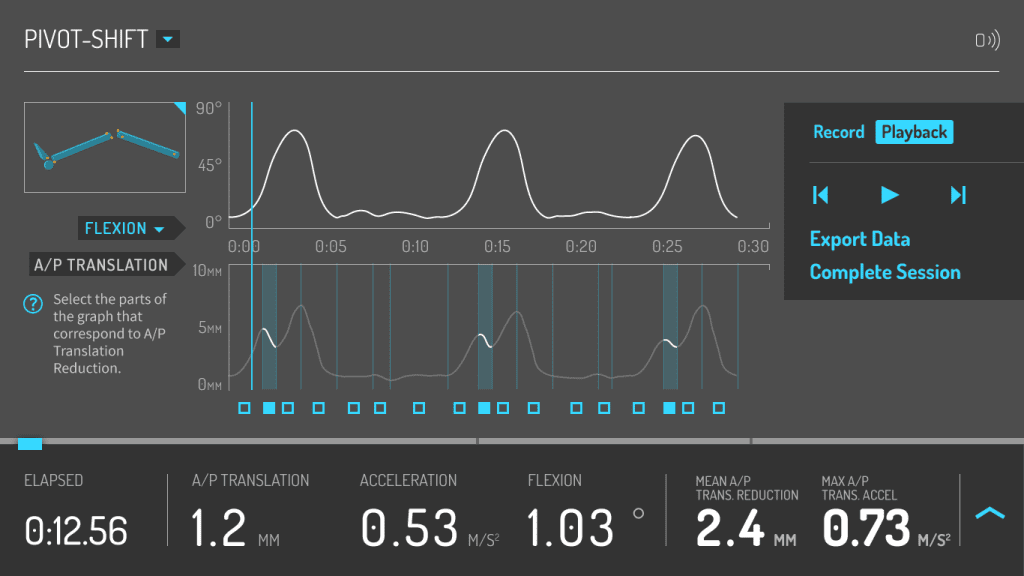
Task: Switch to the Record tab
Action: [838, 132]
